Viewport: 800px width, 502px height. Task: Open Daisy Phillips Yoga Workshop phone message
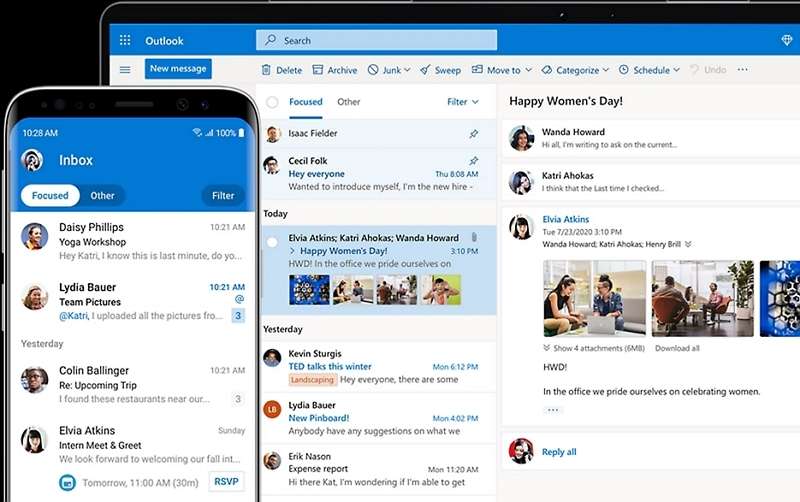133,241
